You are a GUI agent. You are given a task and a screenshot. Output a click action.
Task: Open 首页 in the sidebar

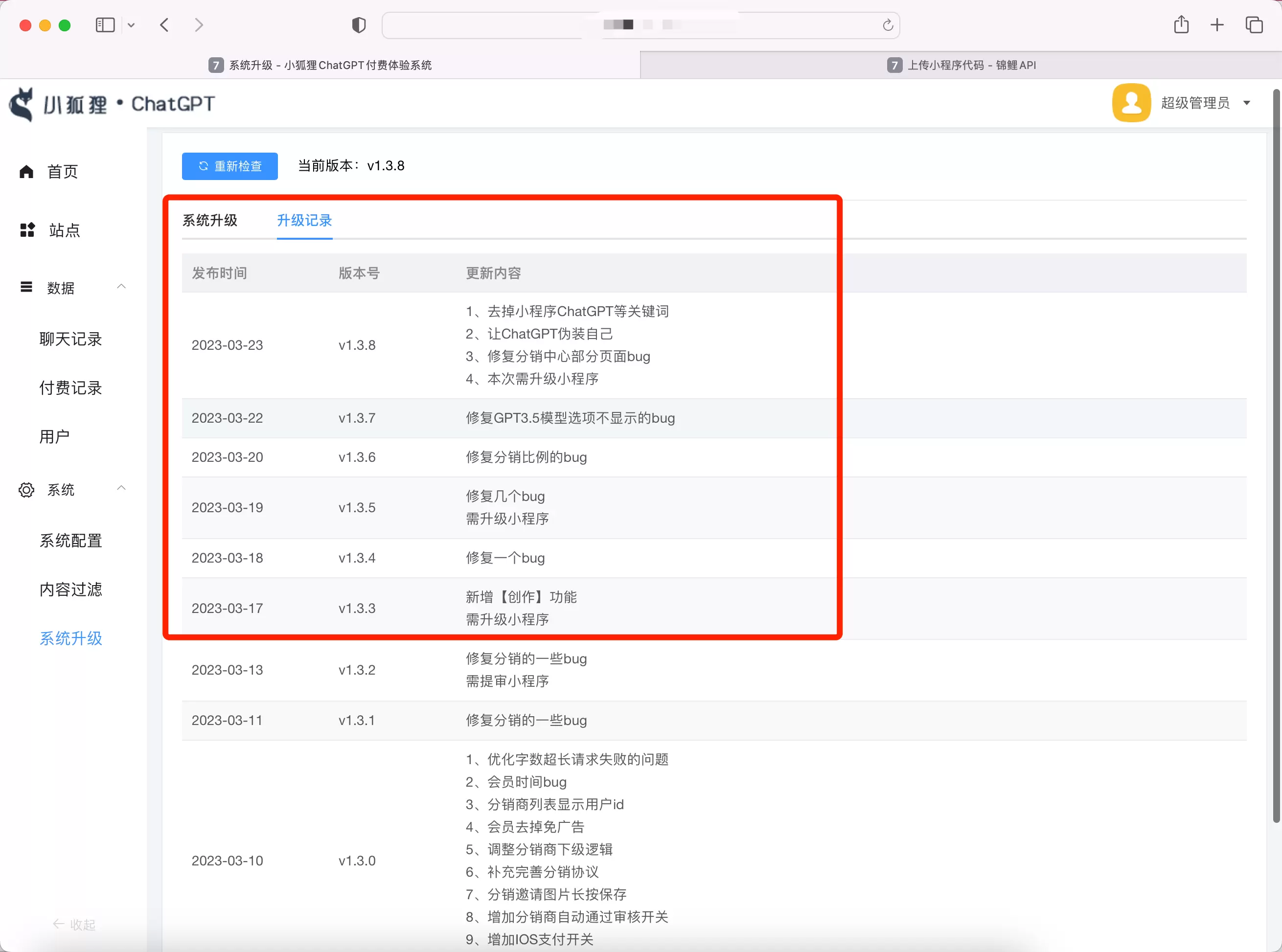(62, 172)
